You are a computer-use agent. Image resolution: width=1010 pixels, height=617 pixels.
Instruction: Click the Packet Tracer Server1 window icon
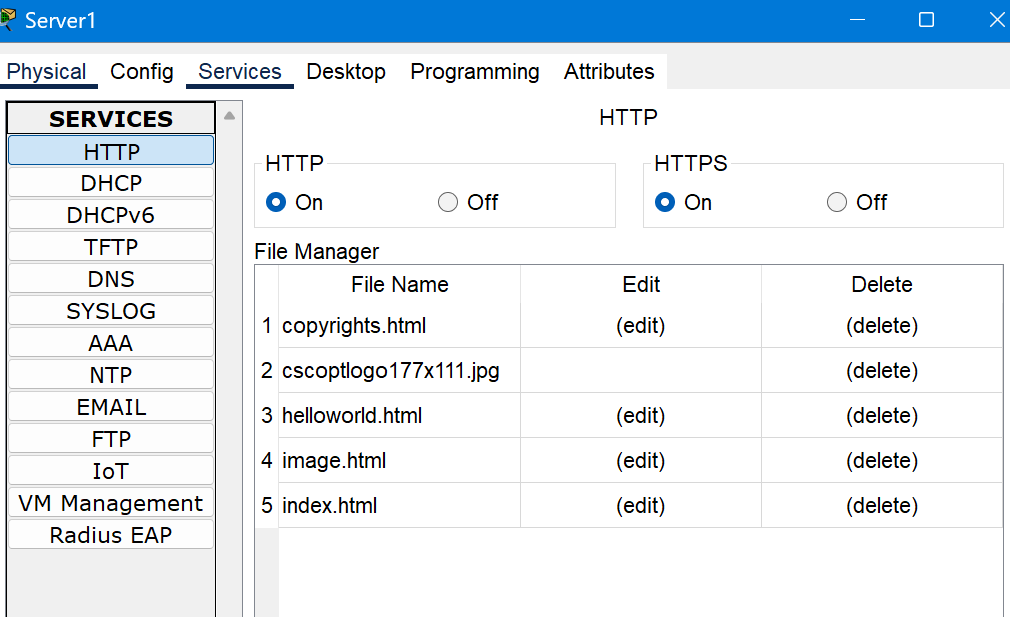[8, 19]
